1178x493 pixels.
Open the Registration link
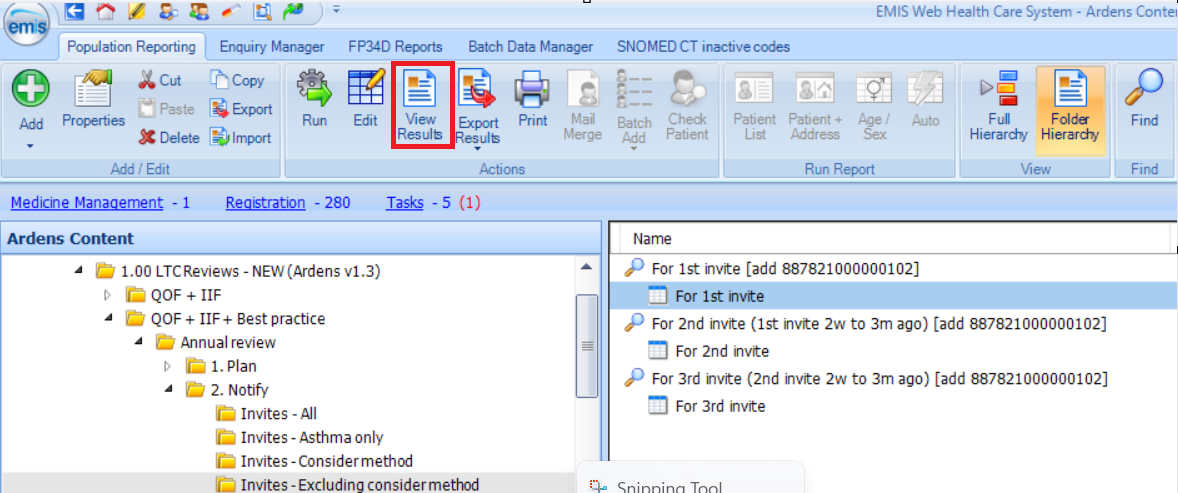pyautogui.click(x=265, y=202)
